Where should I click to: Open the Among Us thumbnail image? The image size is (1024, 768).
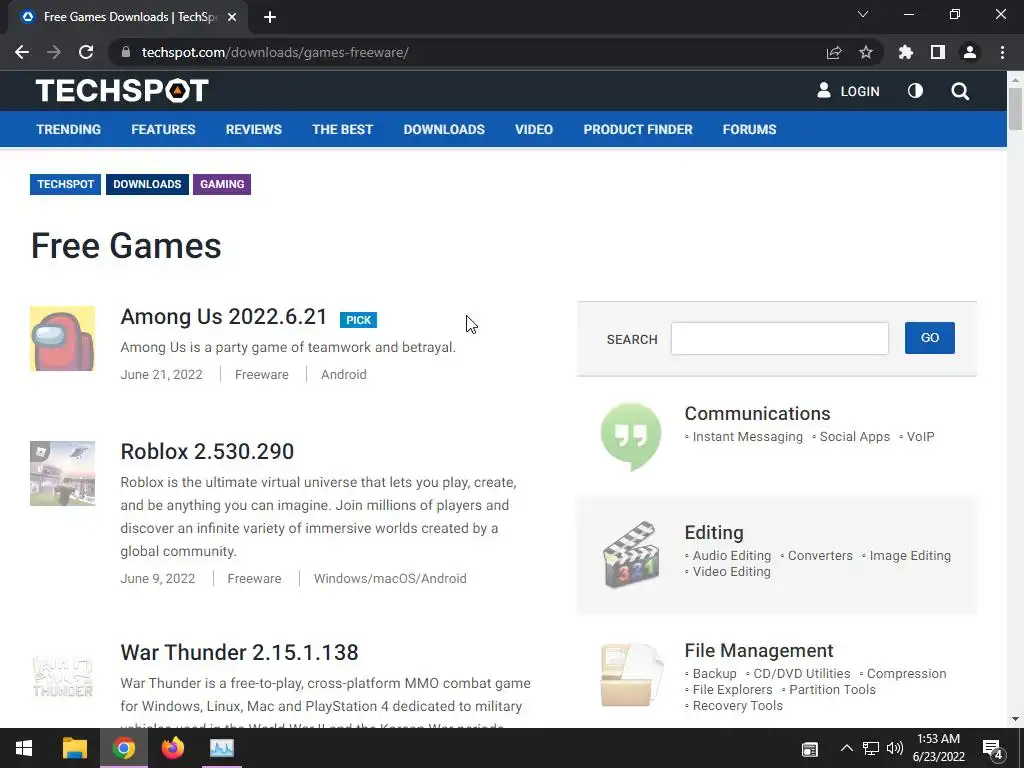pos(63,338)
